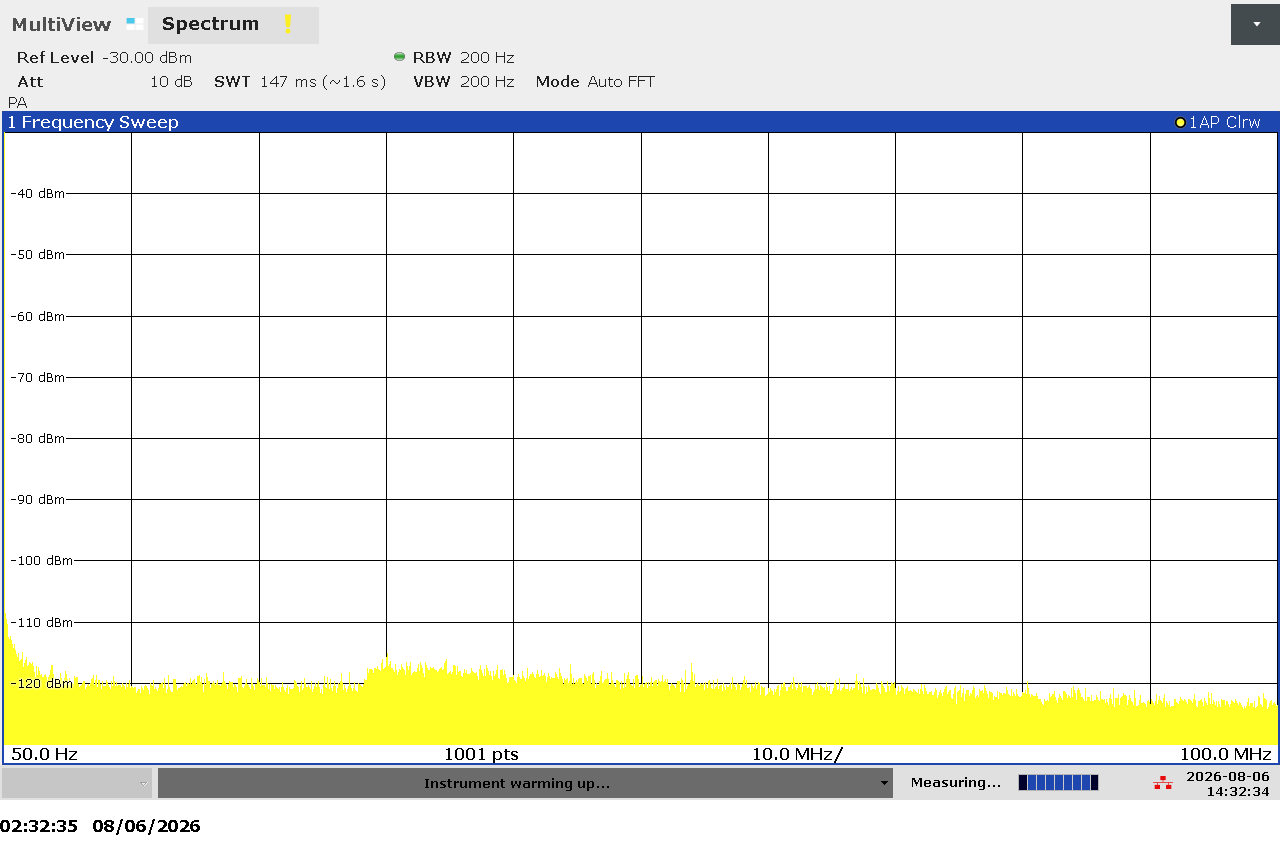Click the Instrument warming up... message text
Viewport: 1280px width, 850px height.
(x=516, y=783)
